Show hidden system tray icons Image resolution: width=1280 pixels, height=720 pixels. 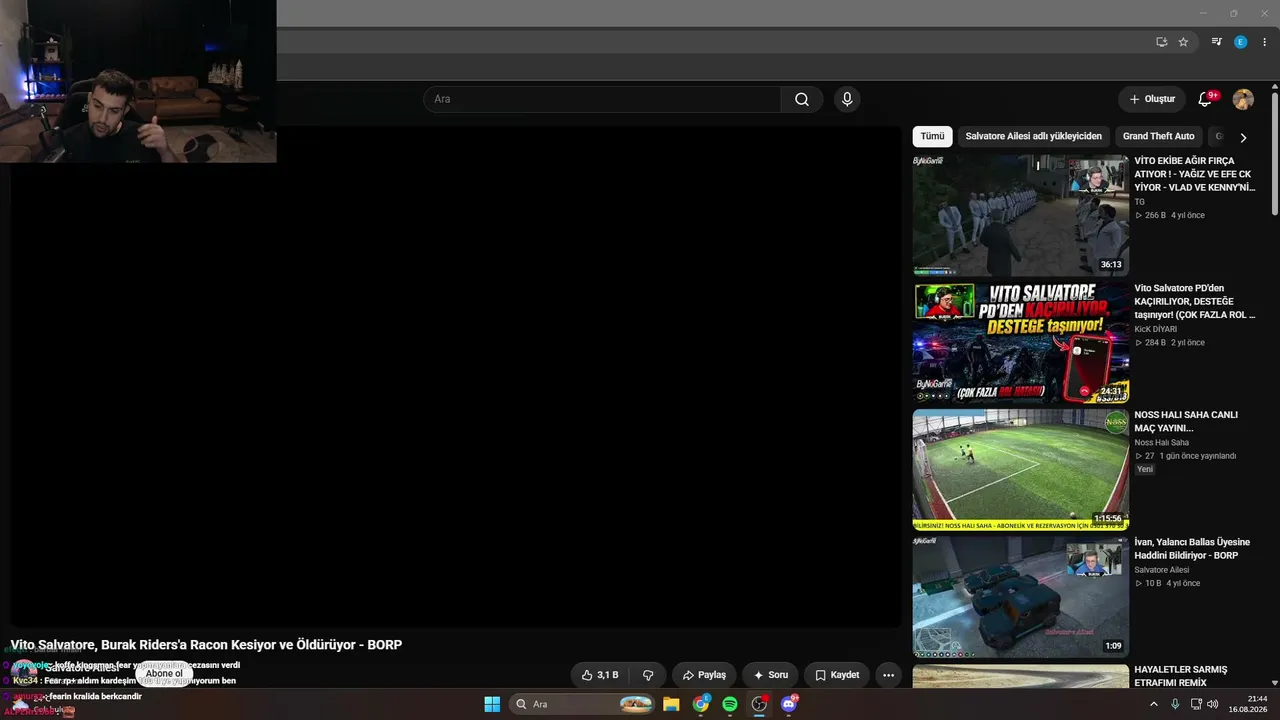pyautogui.click(x=1153, y=704)
